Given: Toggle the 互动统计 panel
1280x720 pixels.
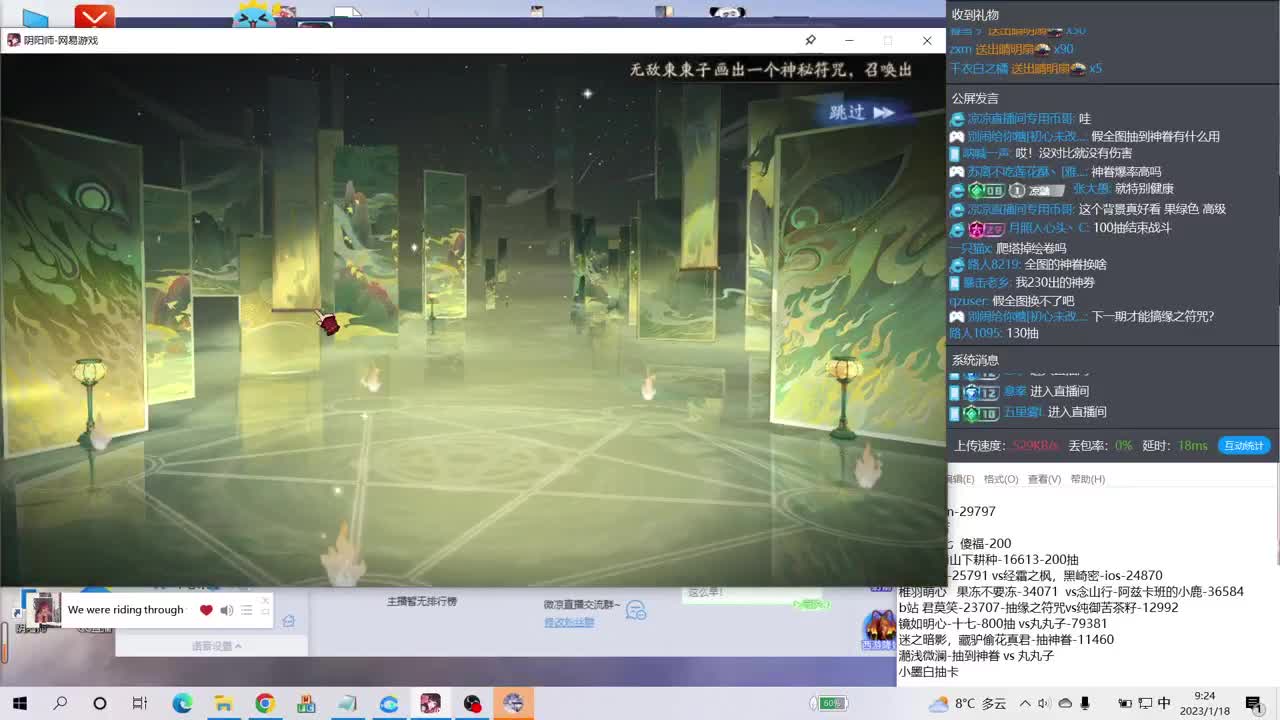Looking at the screenshot, I should pyautogui.click(x=1243, y=446).
